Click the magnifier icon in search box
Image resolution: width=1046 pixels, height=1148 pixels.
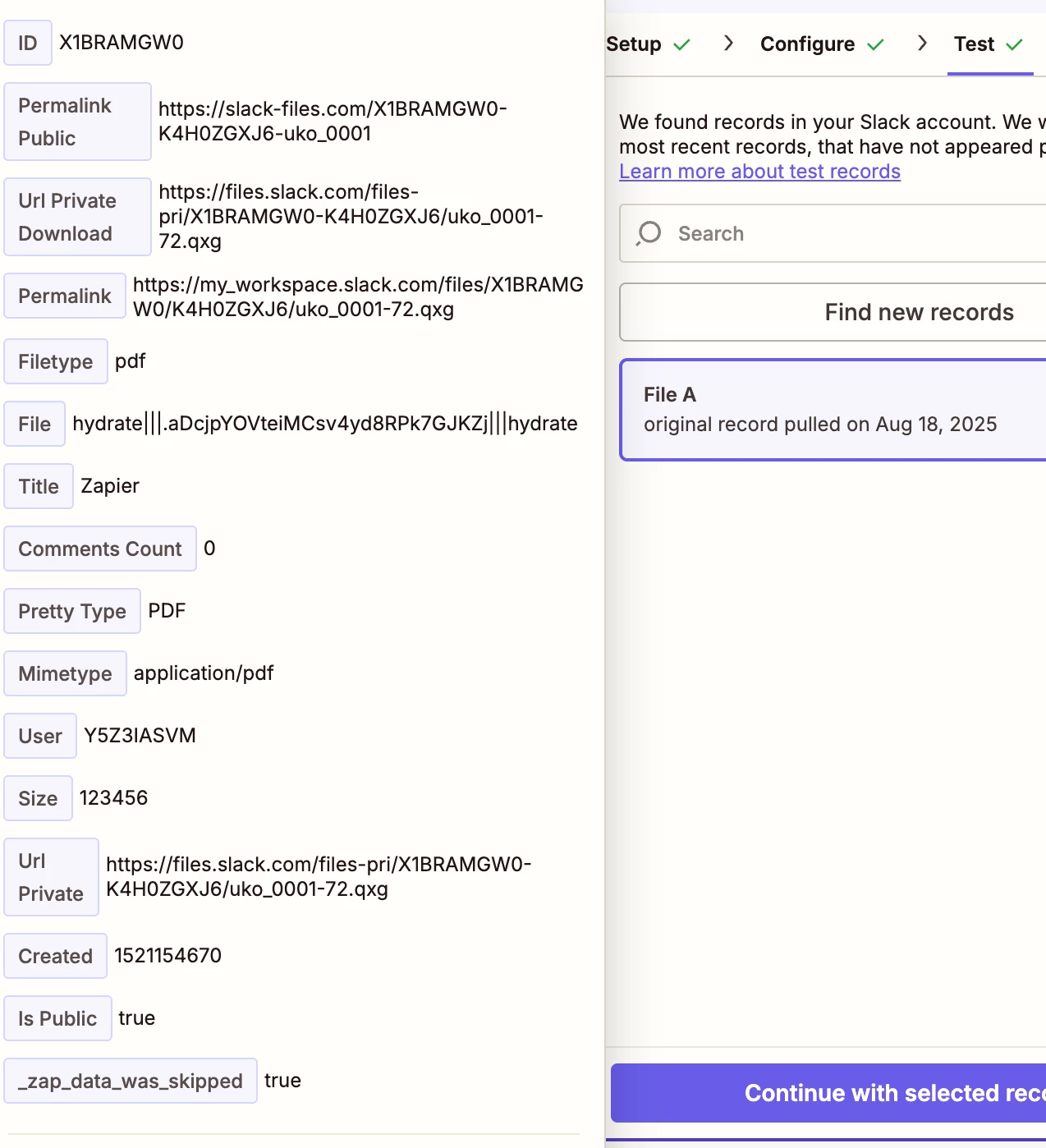(x=649, y=233)
